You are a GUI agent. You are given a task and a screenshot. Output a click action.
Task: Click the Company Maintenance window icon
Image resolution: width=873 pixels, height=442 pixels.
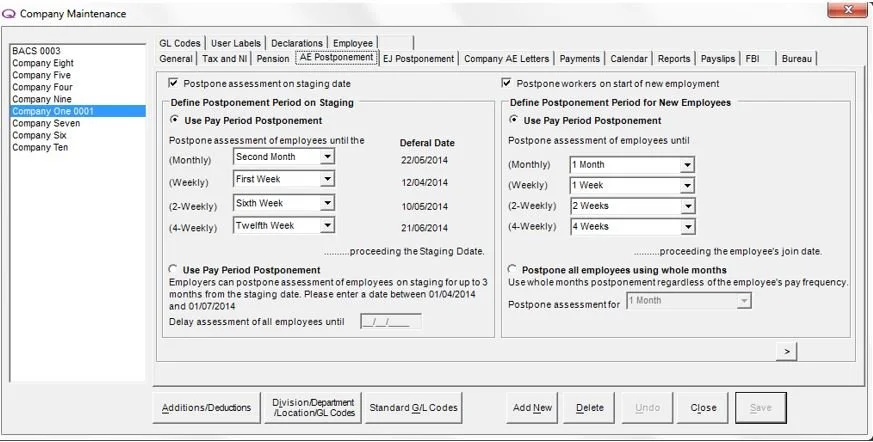9,14
